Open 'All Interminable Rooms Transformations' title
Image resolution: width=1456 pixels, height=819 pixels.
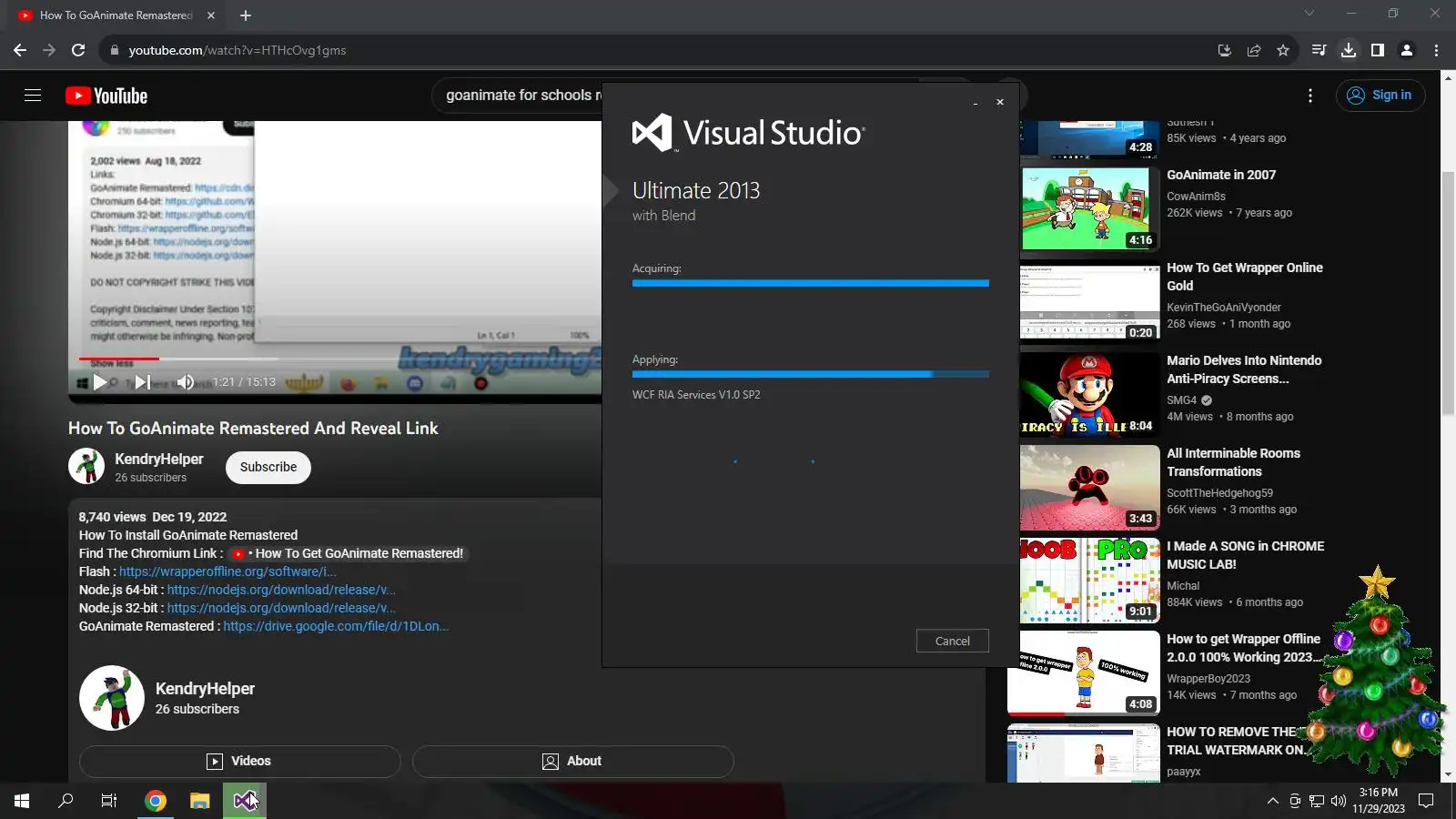1233,462
